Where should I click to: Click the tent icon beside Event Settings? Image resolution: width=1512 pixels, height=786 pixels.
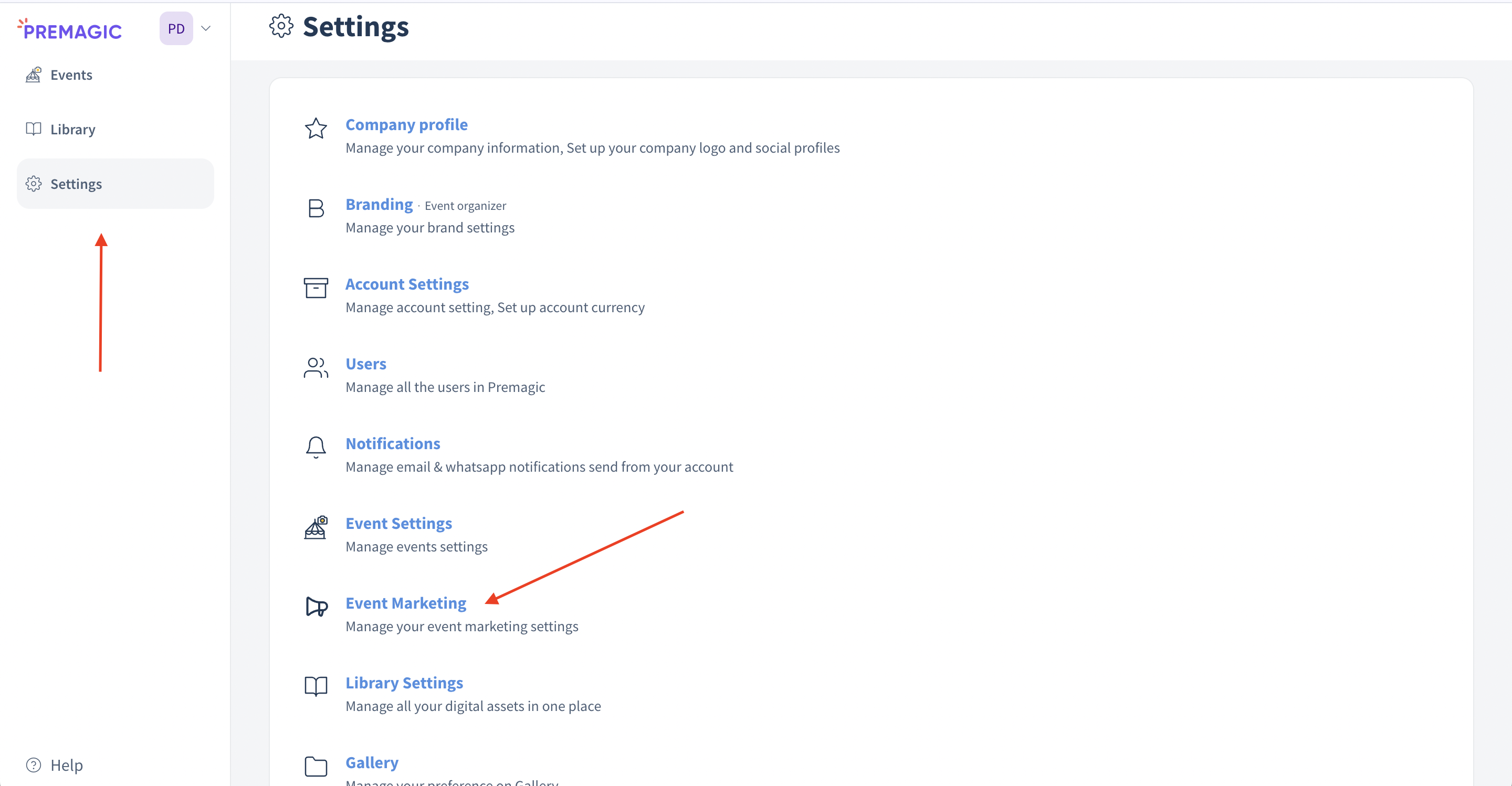pyautogui.click(x=316, y=527)
